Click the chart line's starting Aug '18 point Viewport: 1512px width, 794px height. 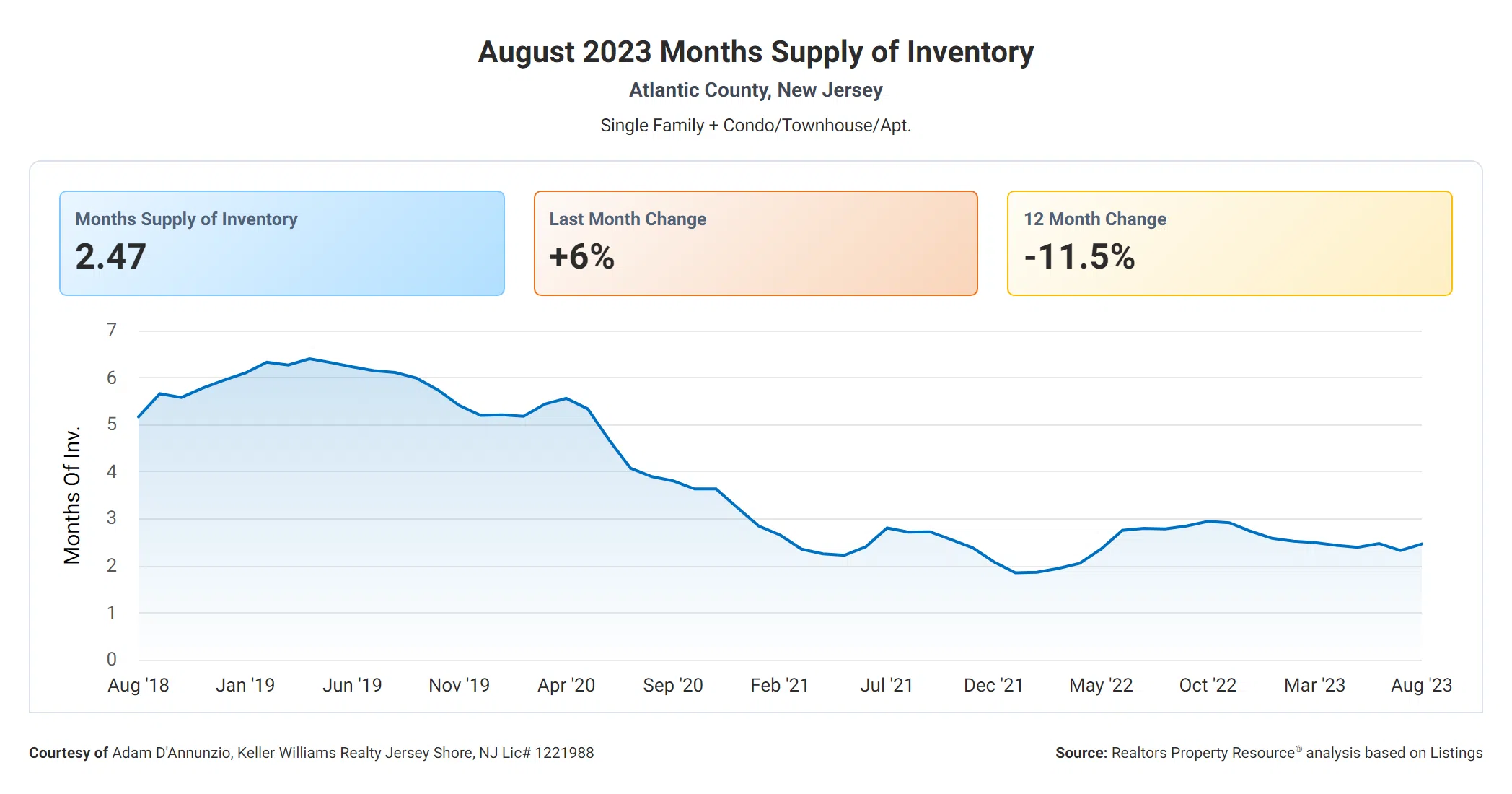click(139, 416)
